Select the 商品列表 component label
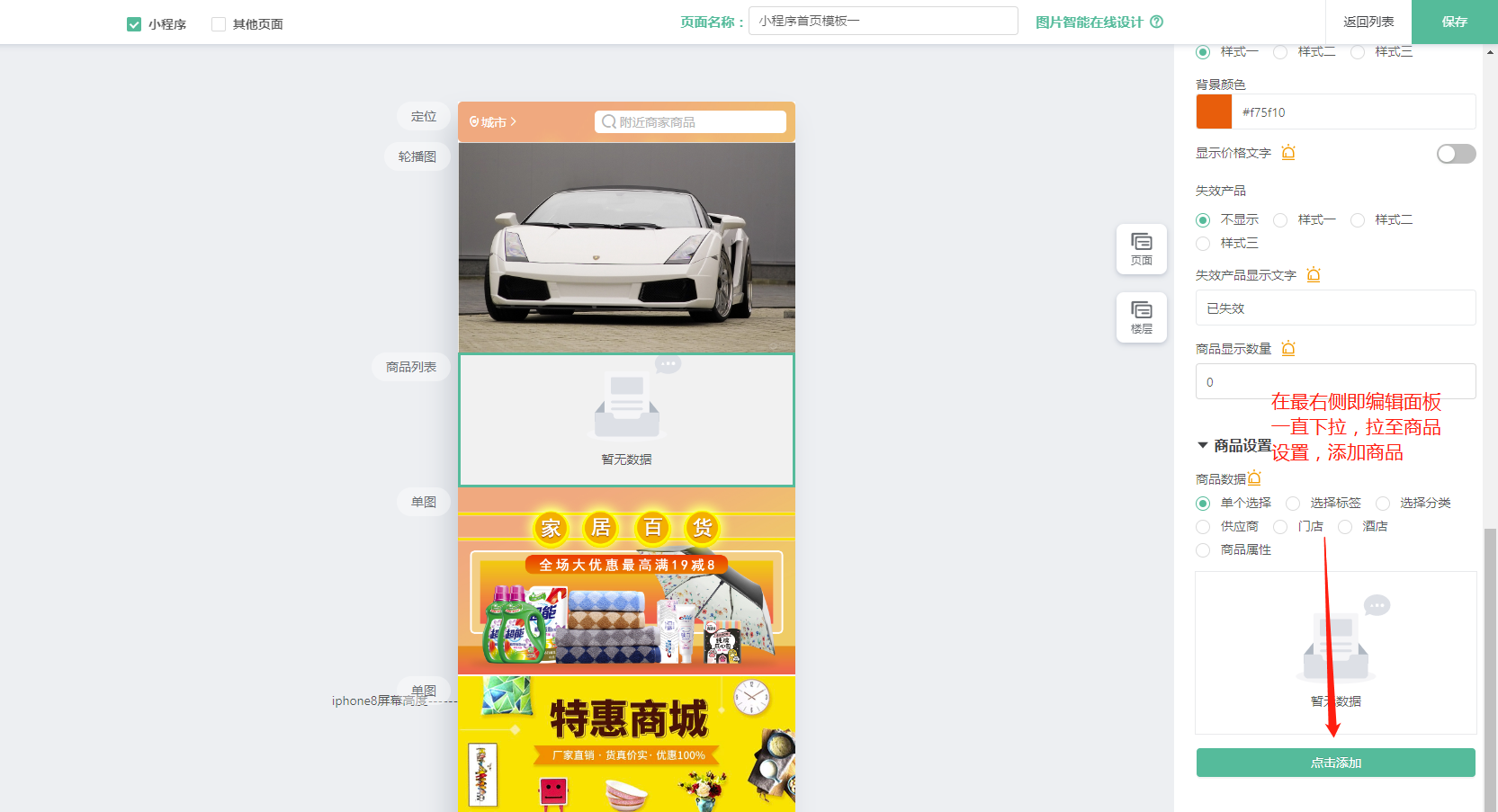Screen dimensions: 1498x812 click(411, 367)
